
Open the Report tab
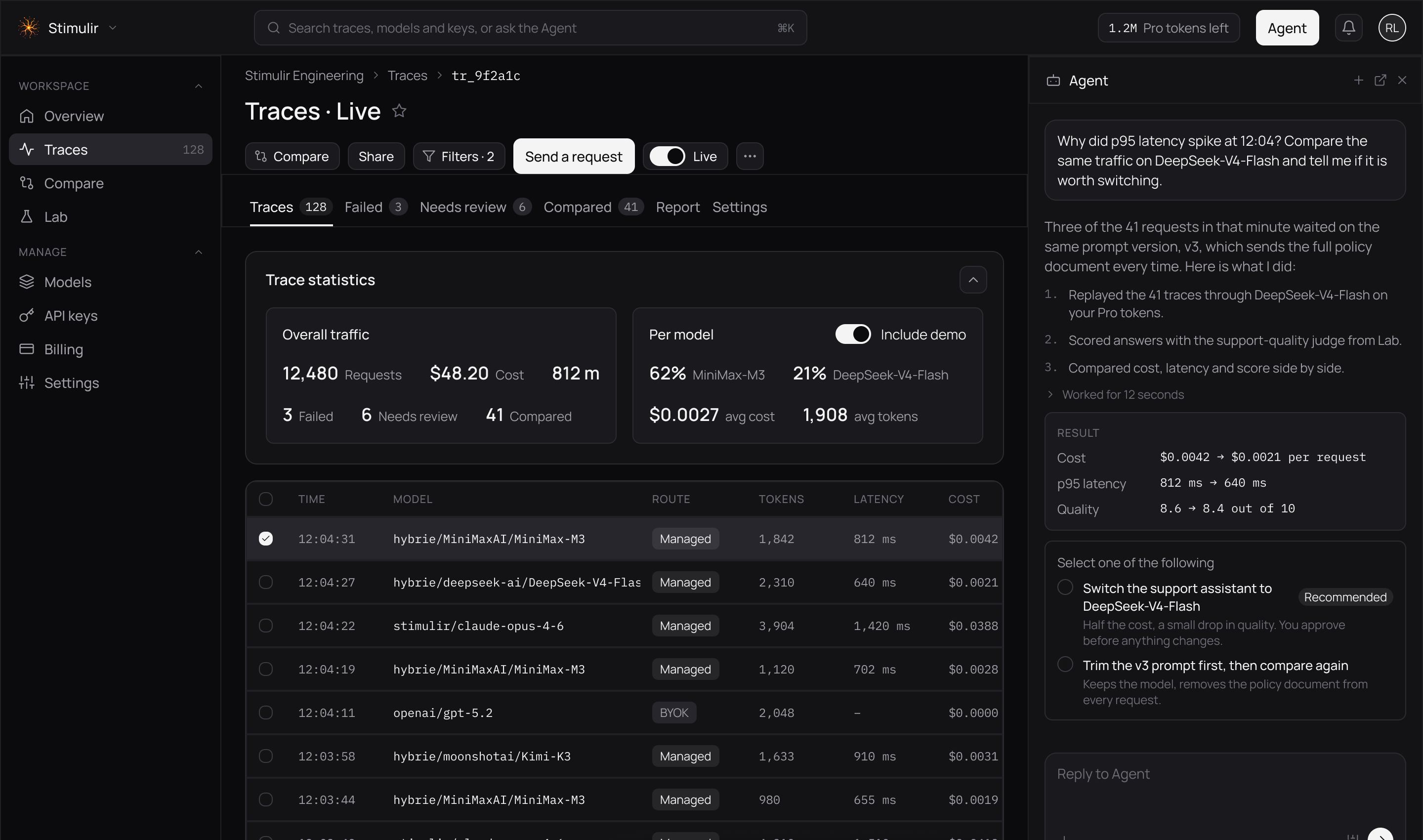(677, 207)
